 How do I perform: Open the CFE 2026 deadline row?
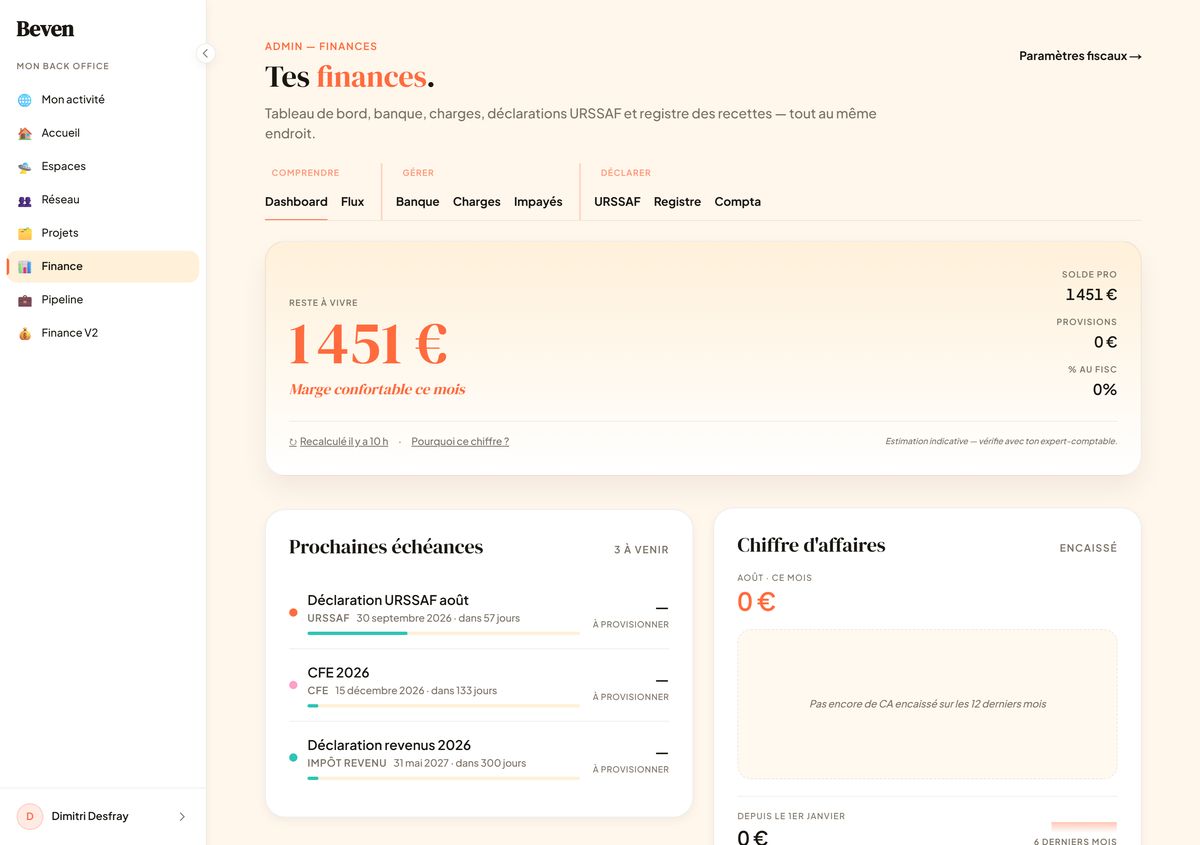pyautogui.click(x=479, y=685)
